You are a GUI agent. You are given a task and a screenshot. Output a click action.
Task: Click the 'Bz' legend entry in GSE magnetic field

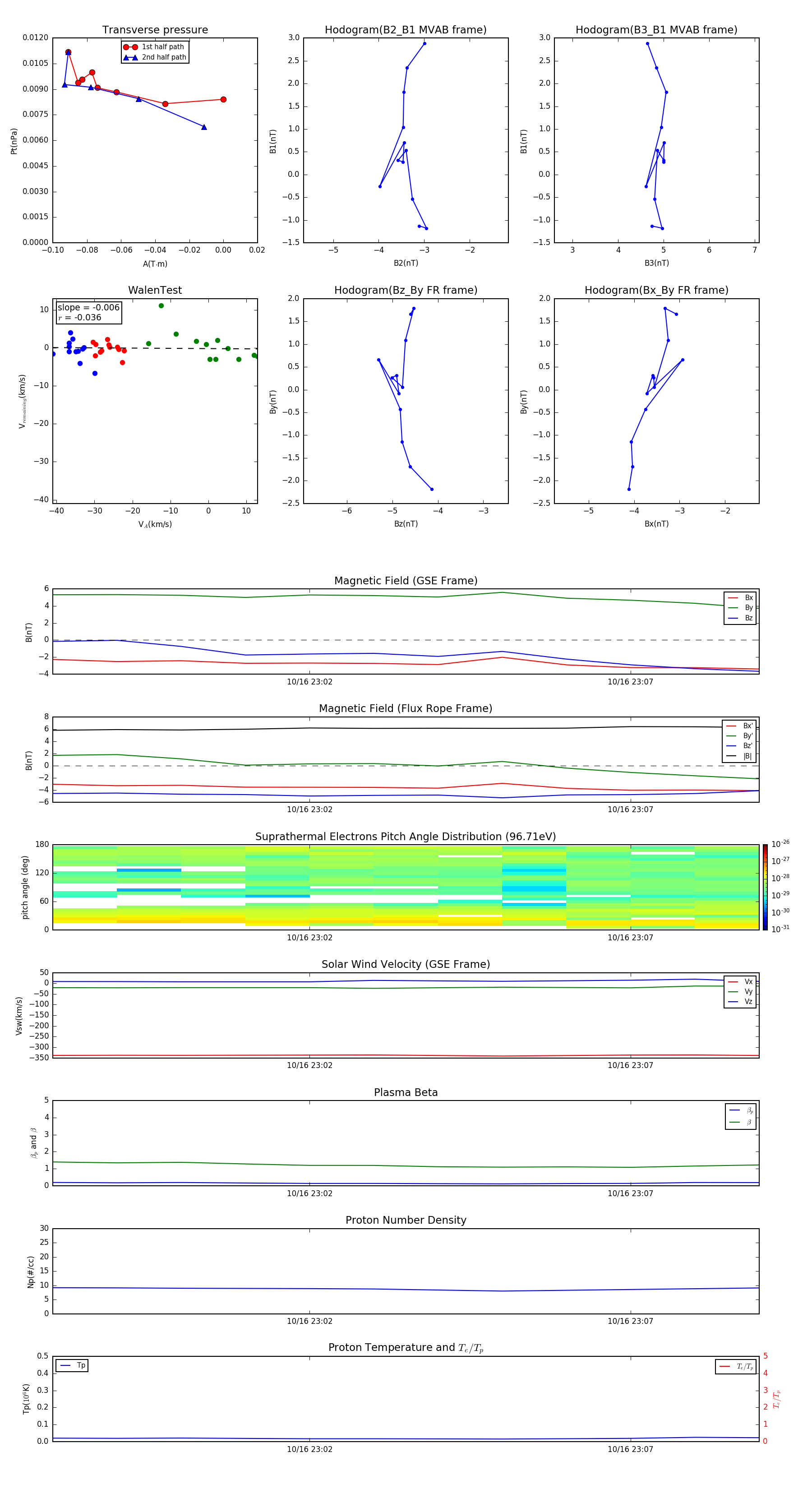[x=740, y=618]
